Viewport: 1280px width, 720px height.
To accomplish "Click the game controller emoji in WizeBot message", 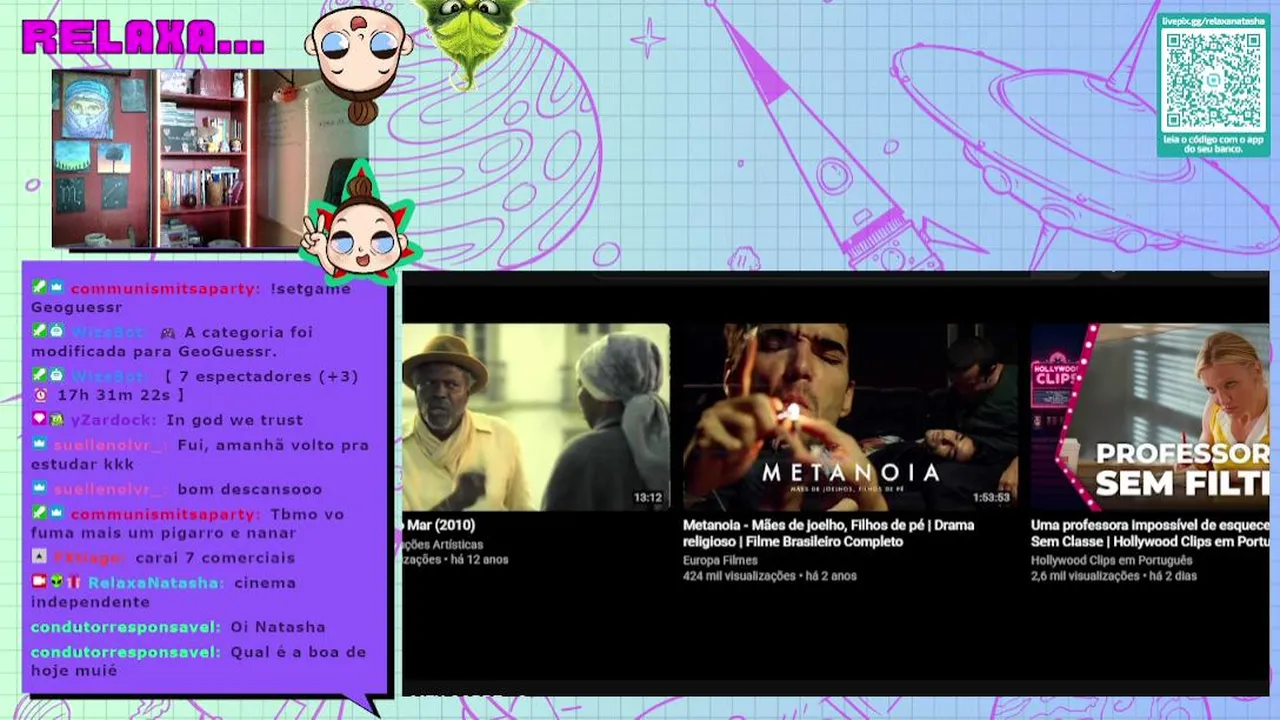I will (167, 332).
